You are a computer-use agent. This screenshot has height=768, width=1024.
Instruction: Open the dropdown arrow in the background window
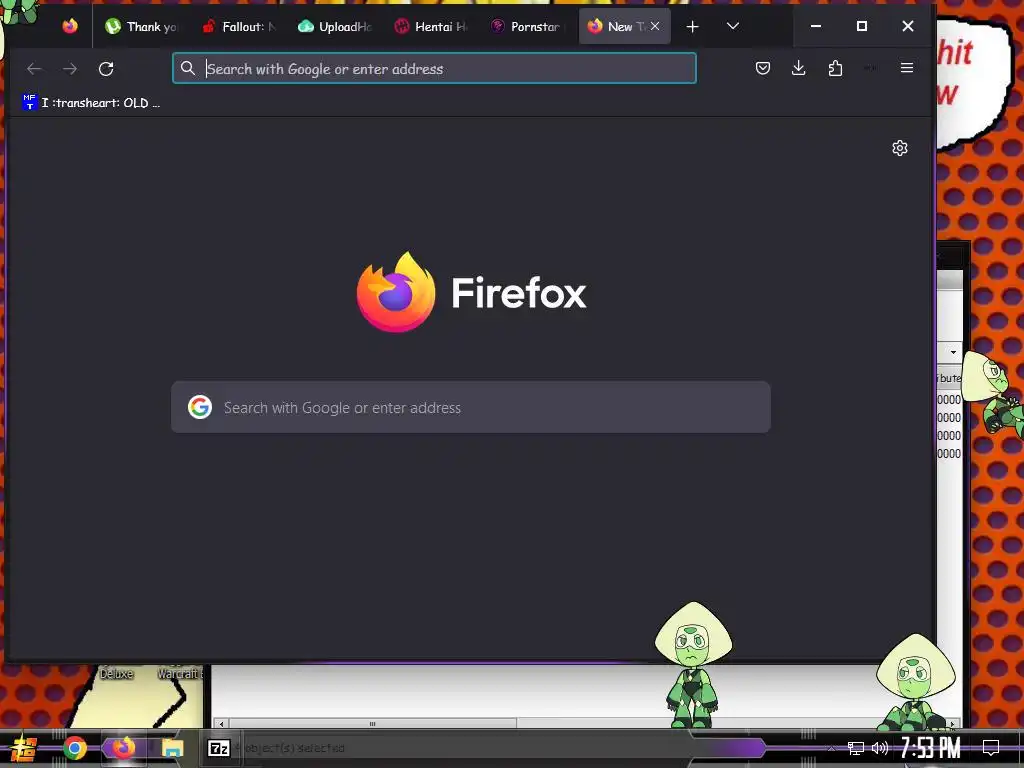[x=953, y=353]
